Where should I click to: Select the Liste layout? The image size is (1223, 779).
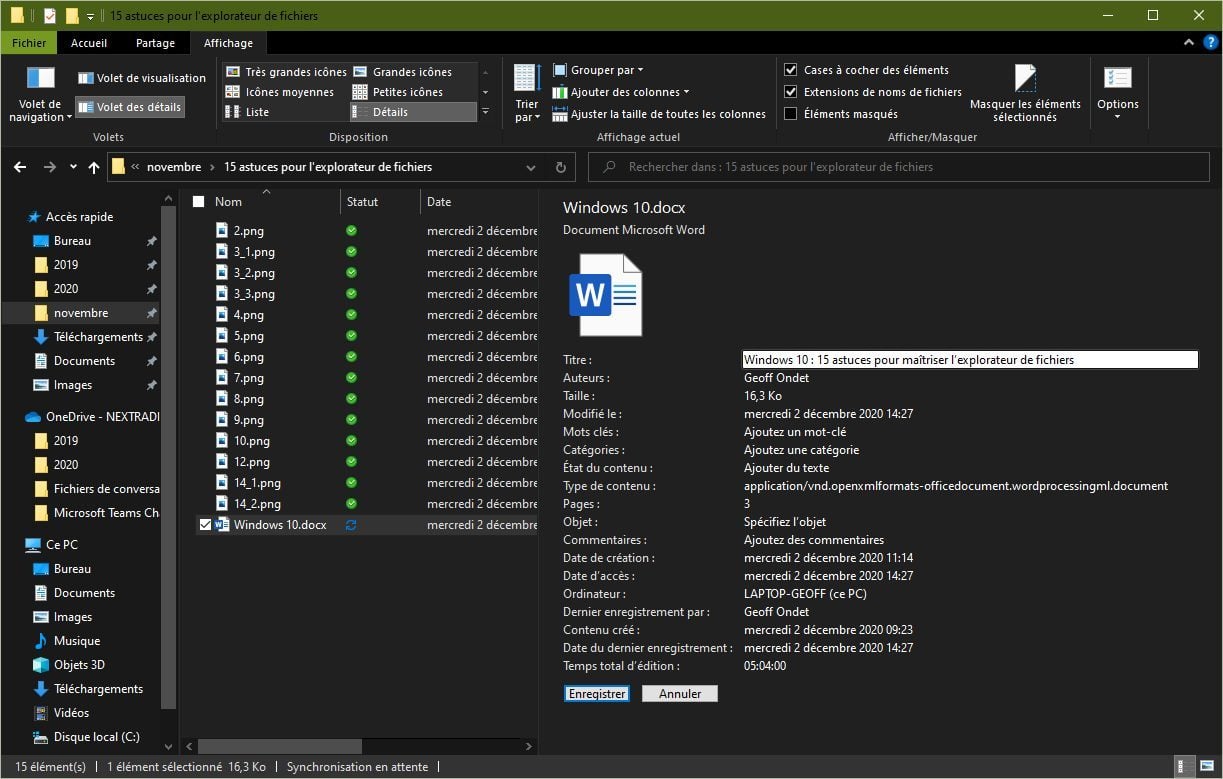(248, 112)
